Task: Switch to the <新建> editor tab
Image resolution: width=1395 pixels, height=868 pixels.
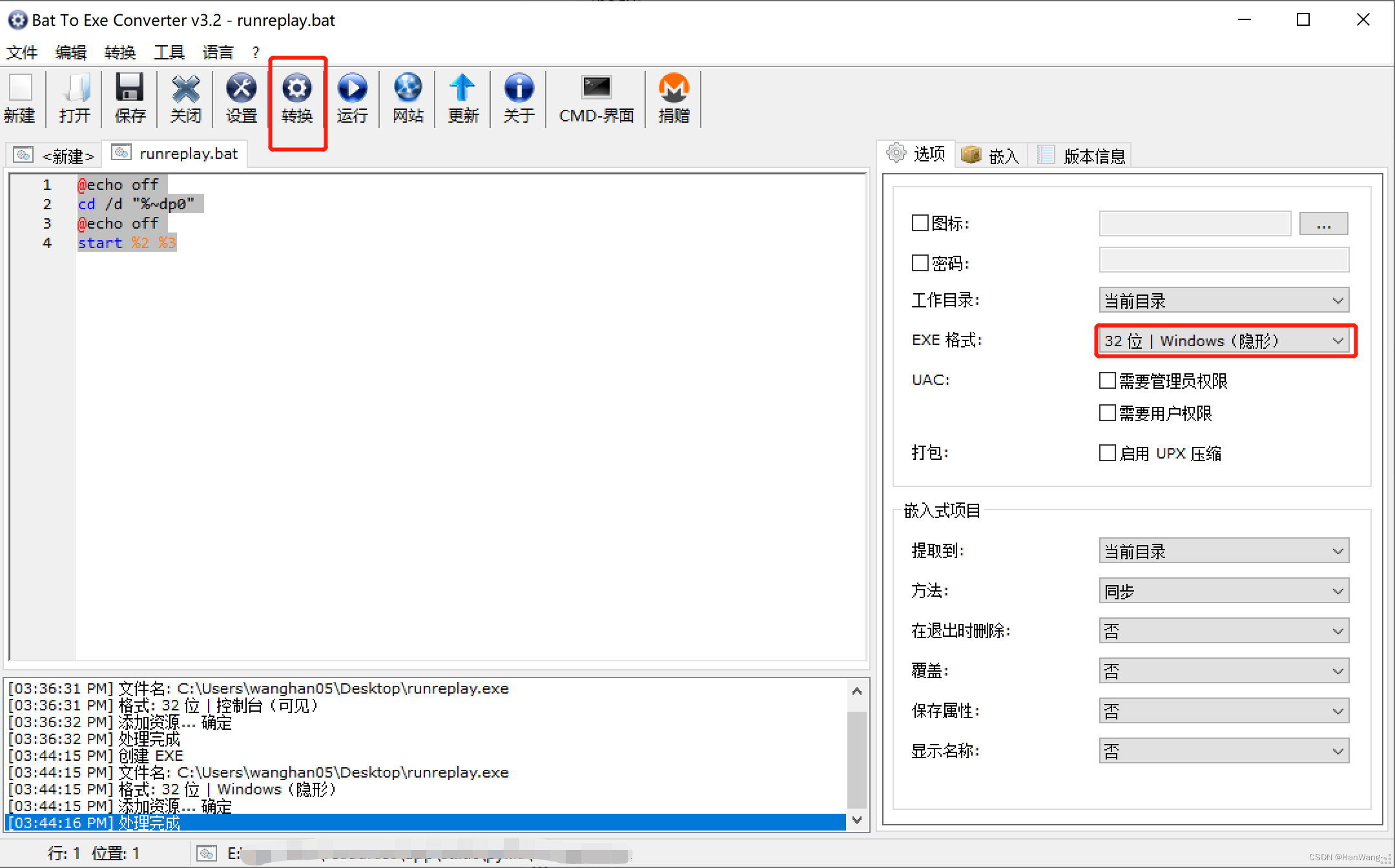Action: [55, 156]
